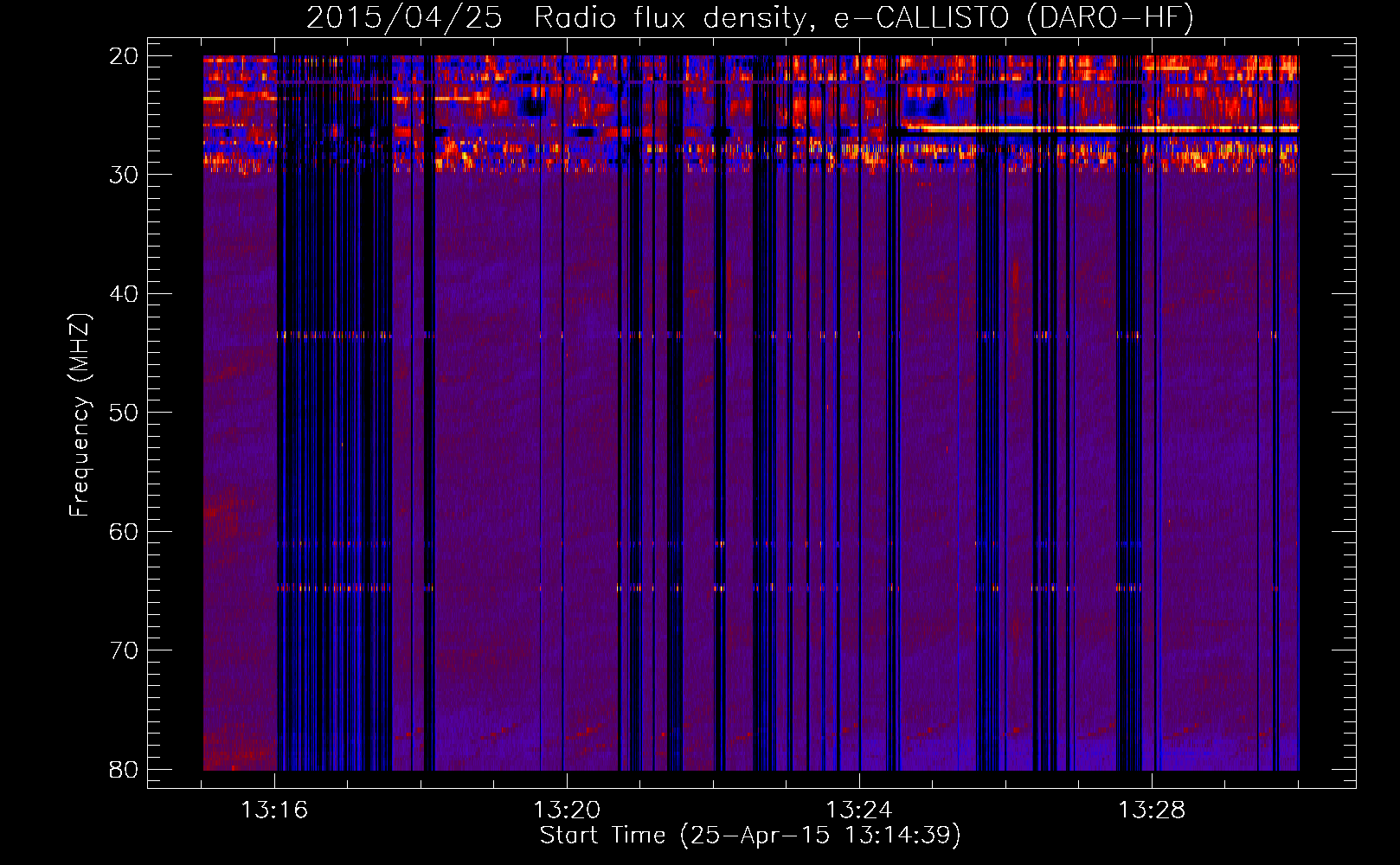Click the plot title "Radio flux density, e-CALLISTO"

point(770,18)
